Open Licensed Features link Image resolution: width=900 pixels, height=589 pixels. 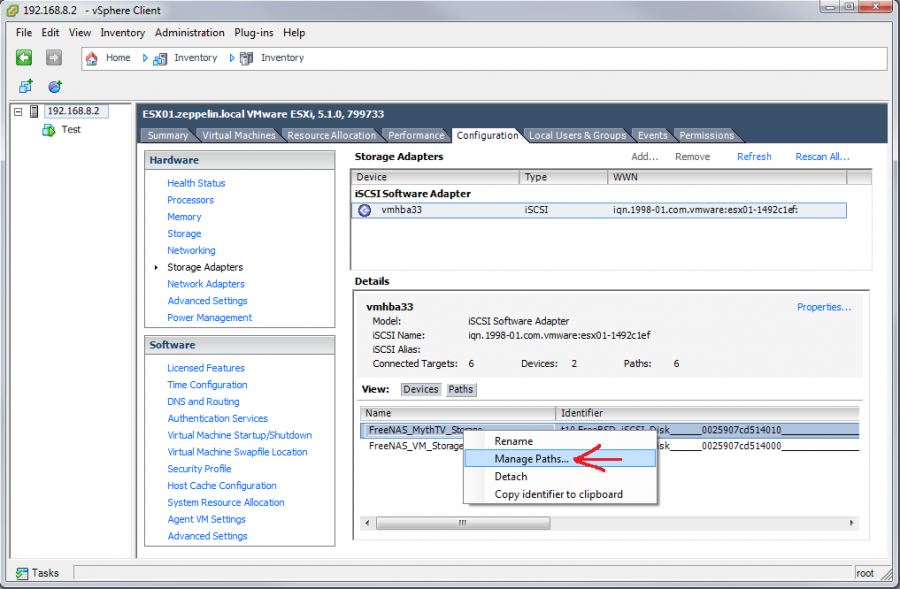[x=206, y=368]
